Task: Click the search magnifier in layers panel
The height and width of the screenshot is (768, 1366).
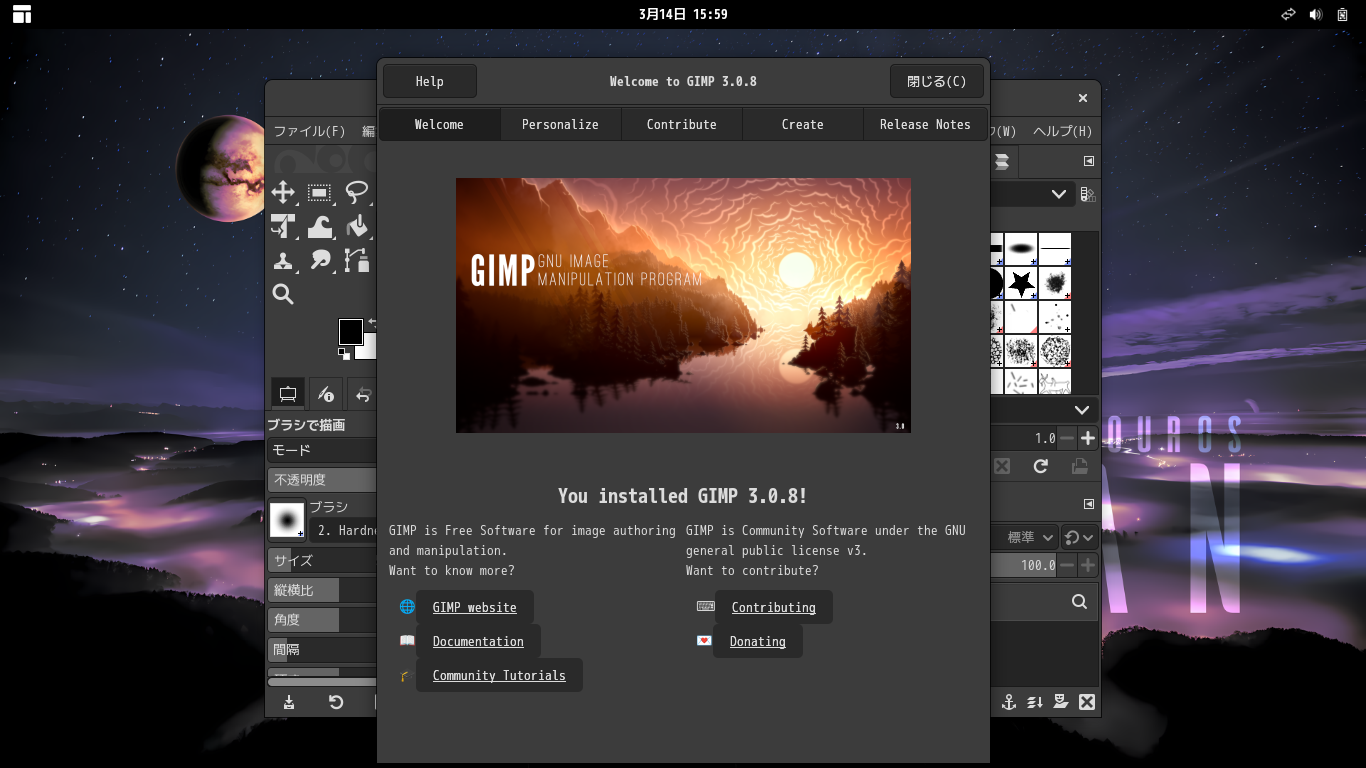Action: coord(1079,601)
